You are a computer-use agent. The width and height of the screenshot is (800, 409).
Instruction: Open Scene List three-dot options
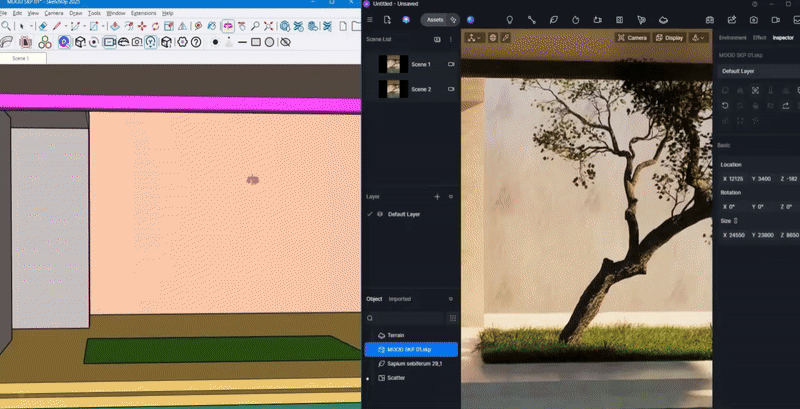pyautogui.click(x=451, y=39)
